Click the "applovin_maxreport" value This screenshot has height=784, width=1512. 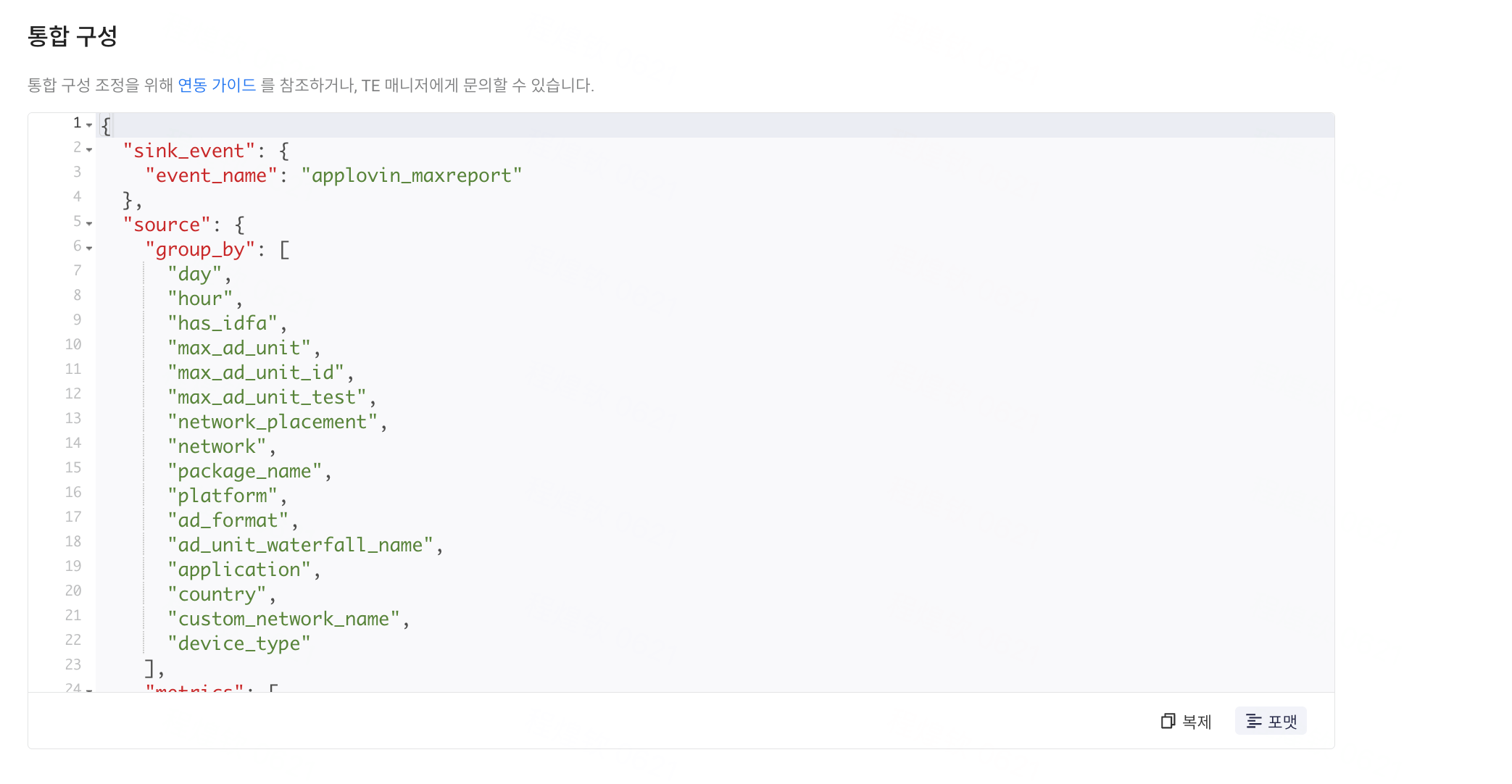tap(412, 175)
